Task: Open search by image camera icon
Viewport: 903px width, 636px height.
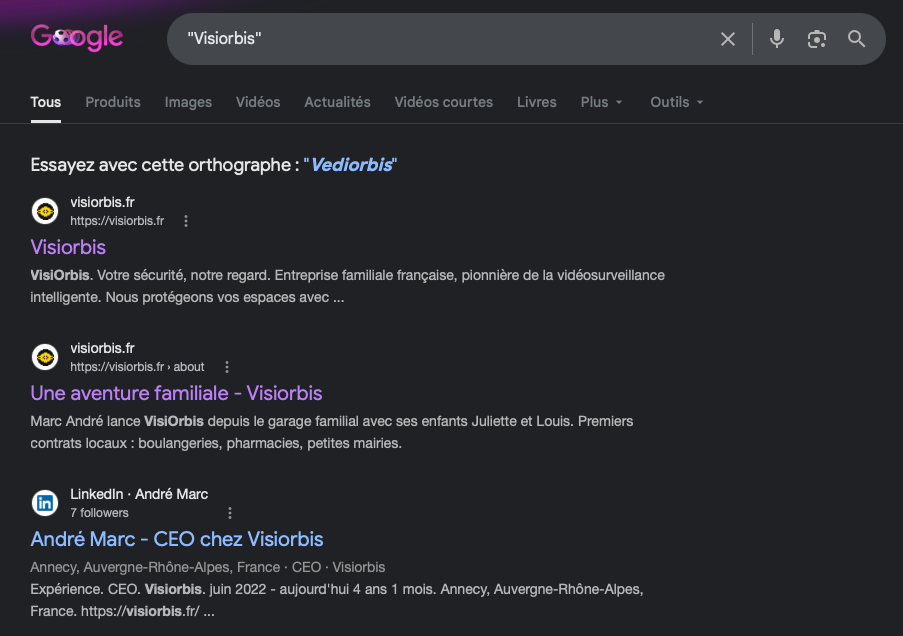Action: 817,39
